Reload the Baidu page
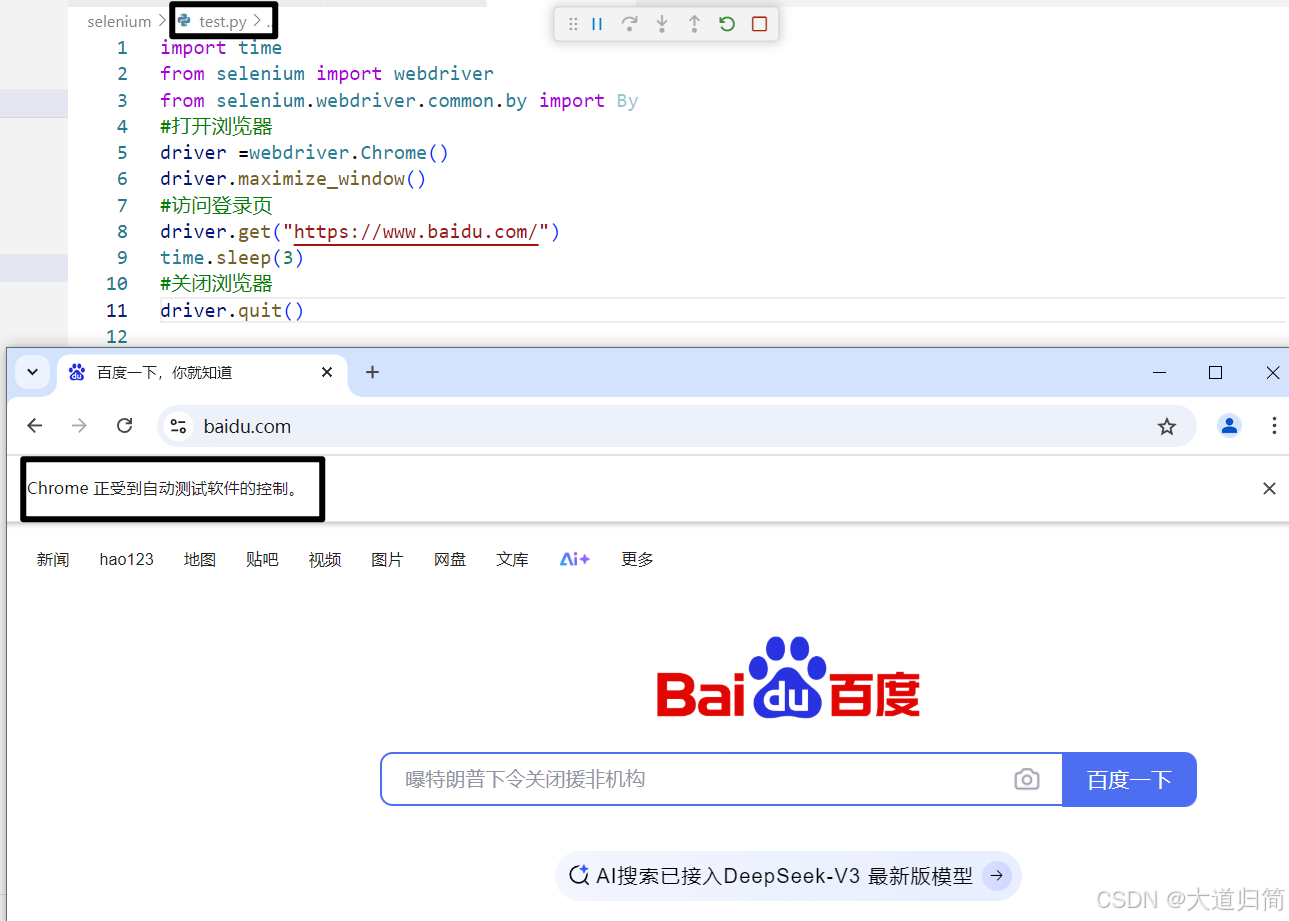The width and height of the screenshot is (1289, 921). coord(125,426)
